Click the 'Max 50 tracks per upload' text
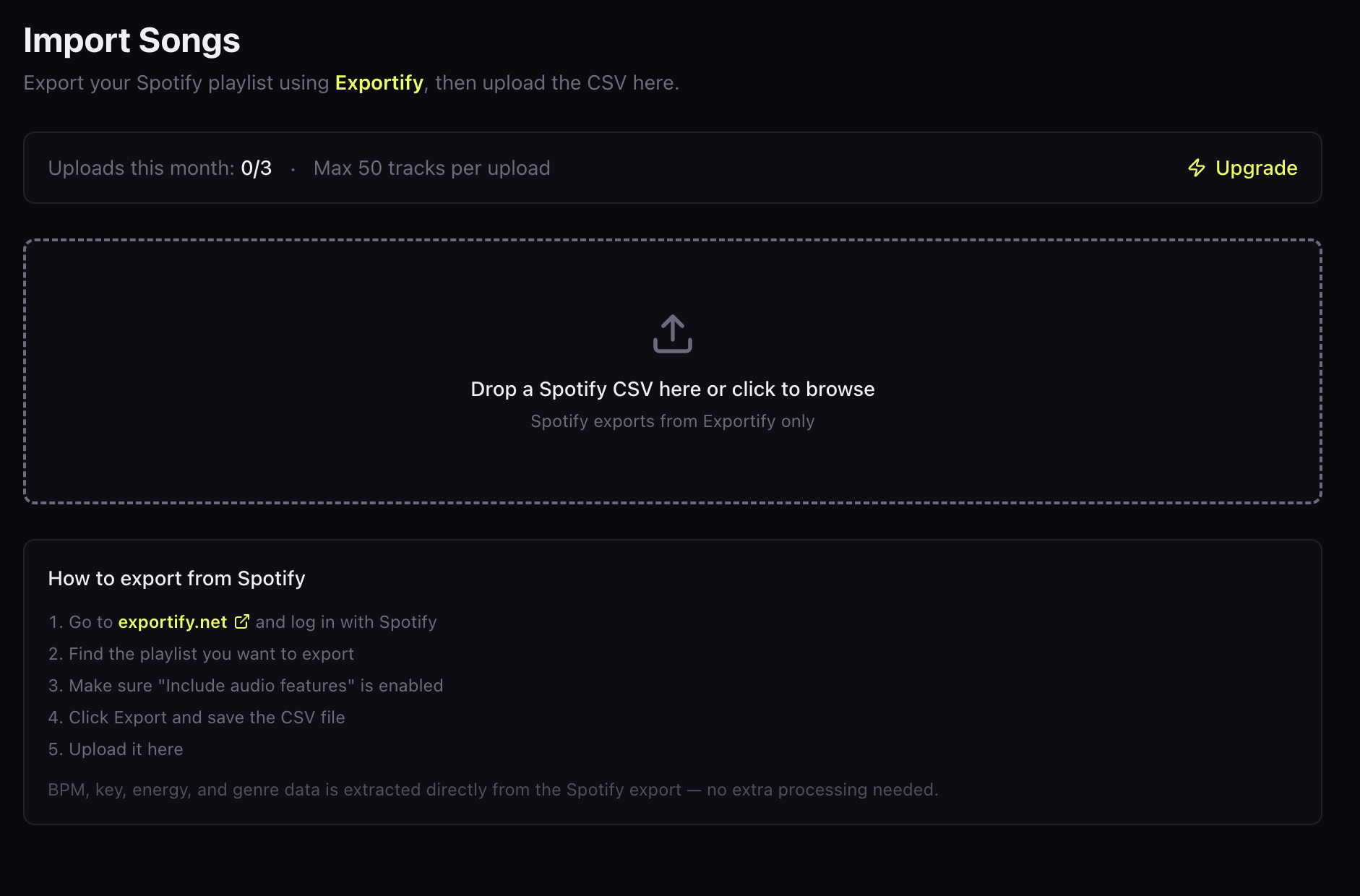 [x=431, y=168]
